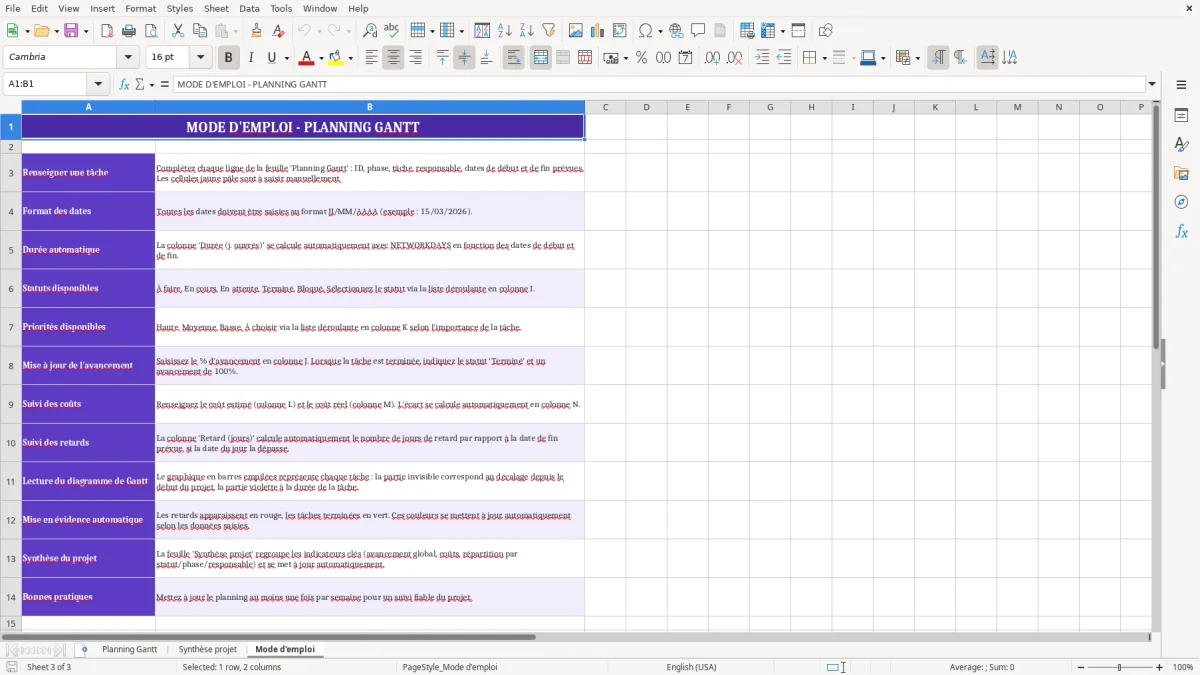Click row 7 header
Image resolution: width=1200 pixels, height=675 pixels.
(x=11, y=327)
